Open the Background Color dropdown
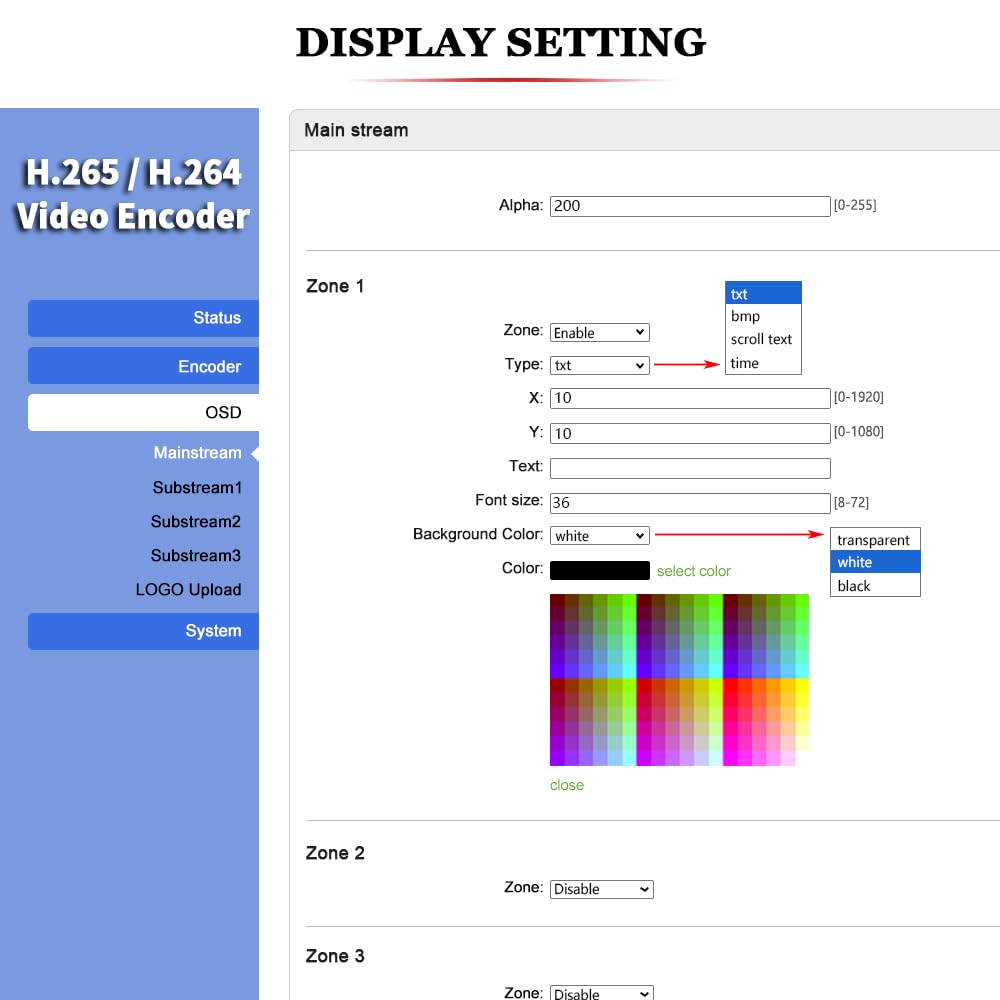The image size is (1000, 1000). [x=598, y=535]
